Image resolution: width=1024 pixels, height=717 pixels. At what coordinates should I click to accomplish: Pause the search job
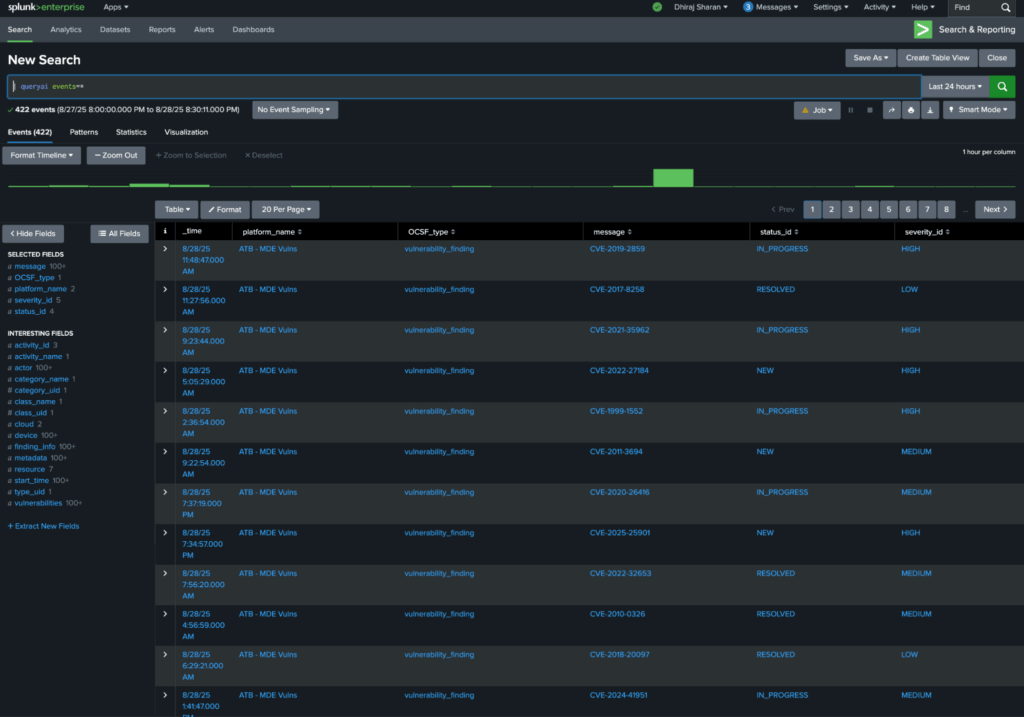850,110
